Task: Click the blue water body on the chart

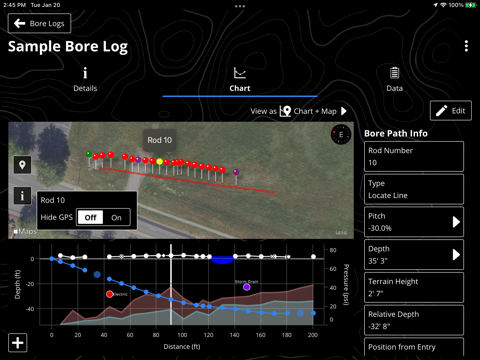Action: [223, 260]
